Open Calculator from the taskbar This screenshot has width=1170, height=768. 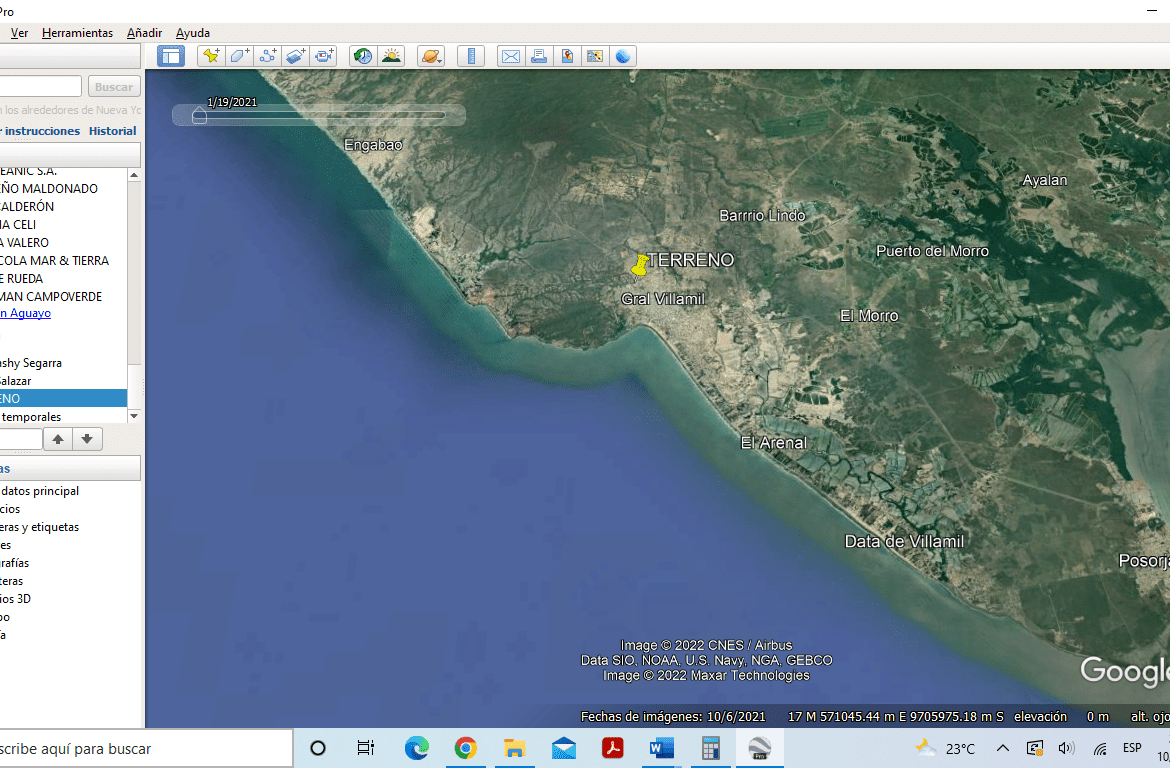point(710,748)
